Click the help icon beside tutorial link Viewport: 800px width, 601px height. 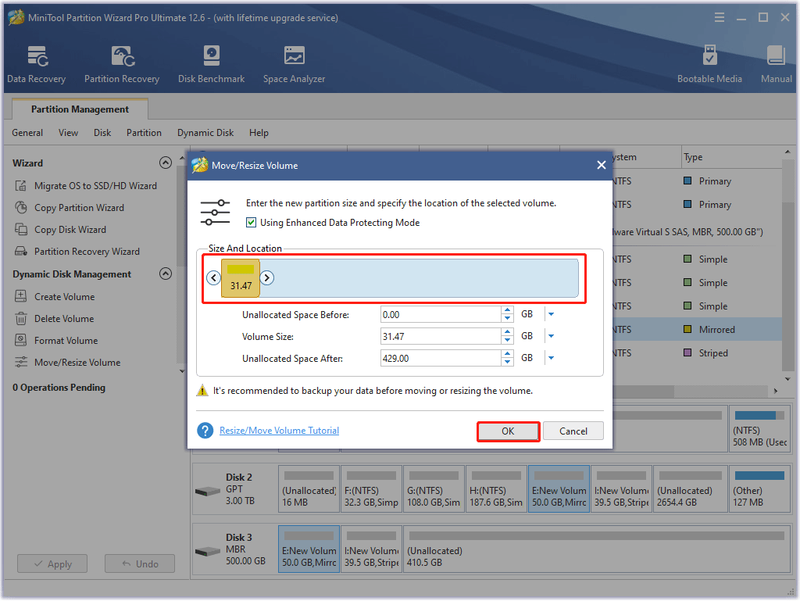coord(205,431)
